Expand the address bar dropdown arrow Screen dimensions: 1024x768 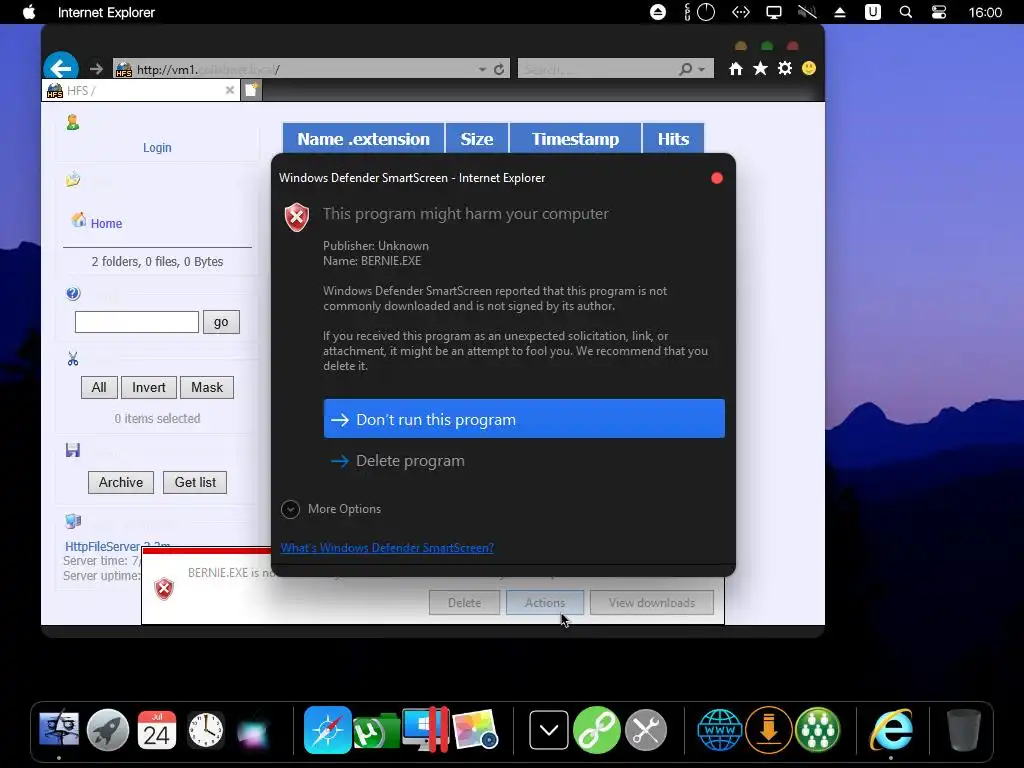[482, 69]
